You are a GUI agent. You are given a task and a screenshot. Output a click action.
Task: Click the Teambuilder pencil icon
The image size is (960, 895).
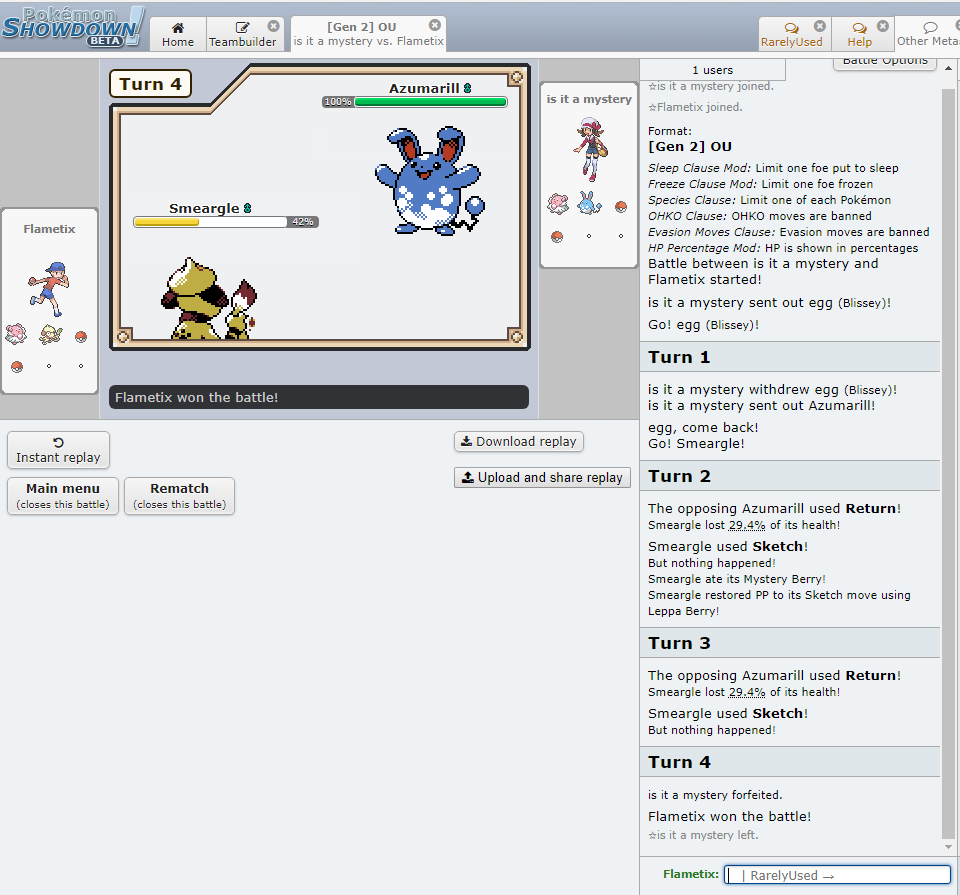(242, 28)
